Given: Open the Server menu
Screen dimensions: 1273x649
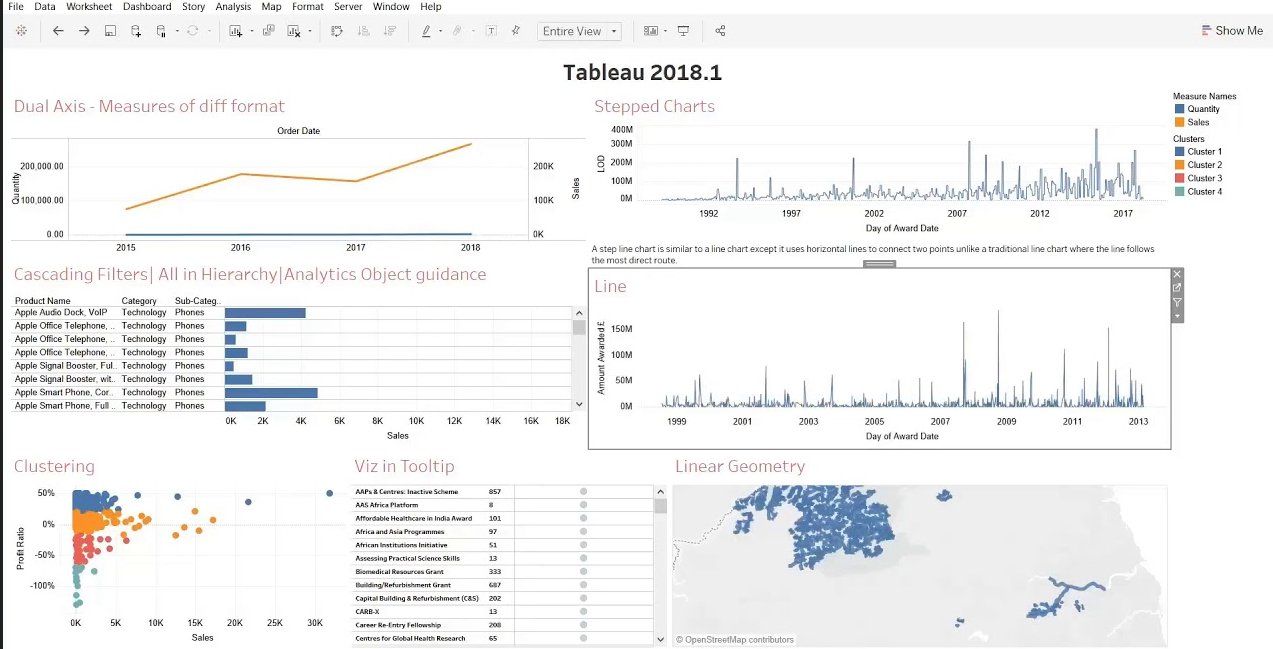Looking at the screenshot, I should coord(348,6).
